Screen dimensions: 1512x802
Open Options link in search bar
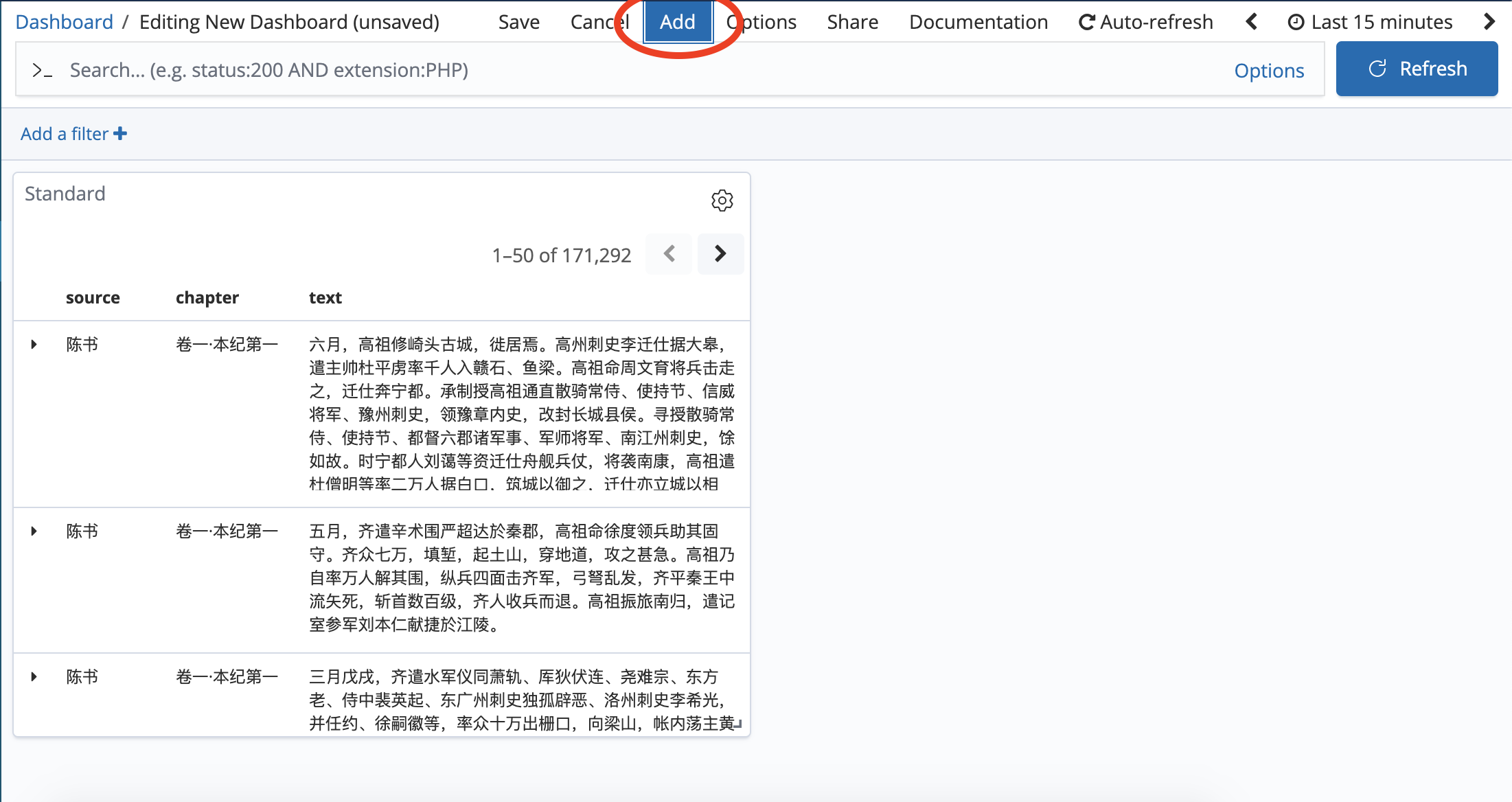coord(1268,70)
